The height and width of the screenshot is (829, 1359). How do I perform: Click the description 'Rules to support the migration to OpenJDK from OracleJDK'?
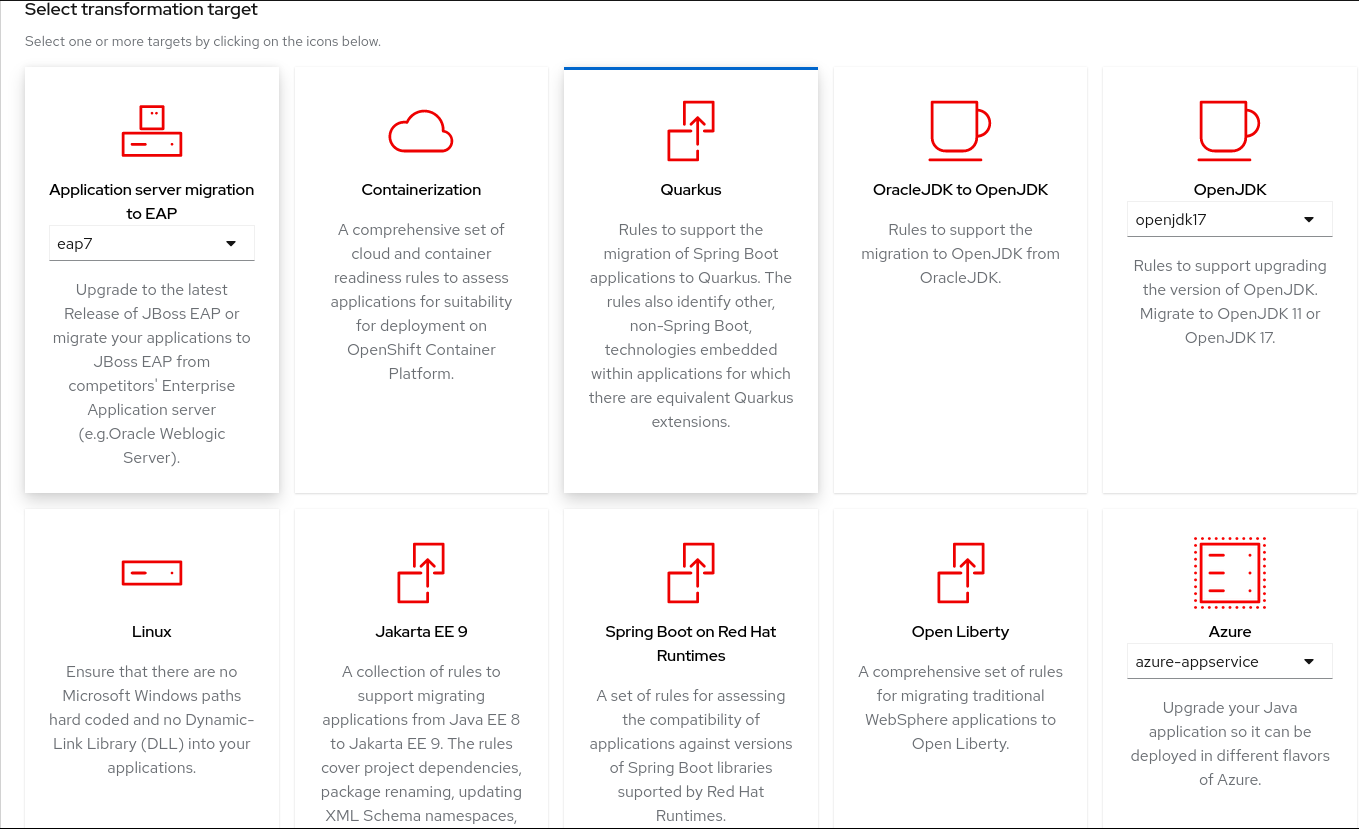pyautogui.click(x=960, y=253)
